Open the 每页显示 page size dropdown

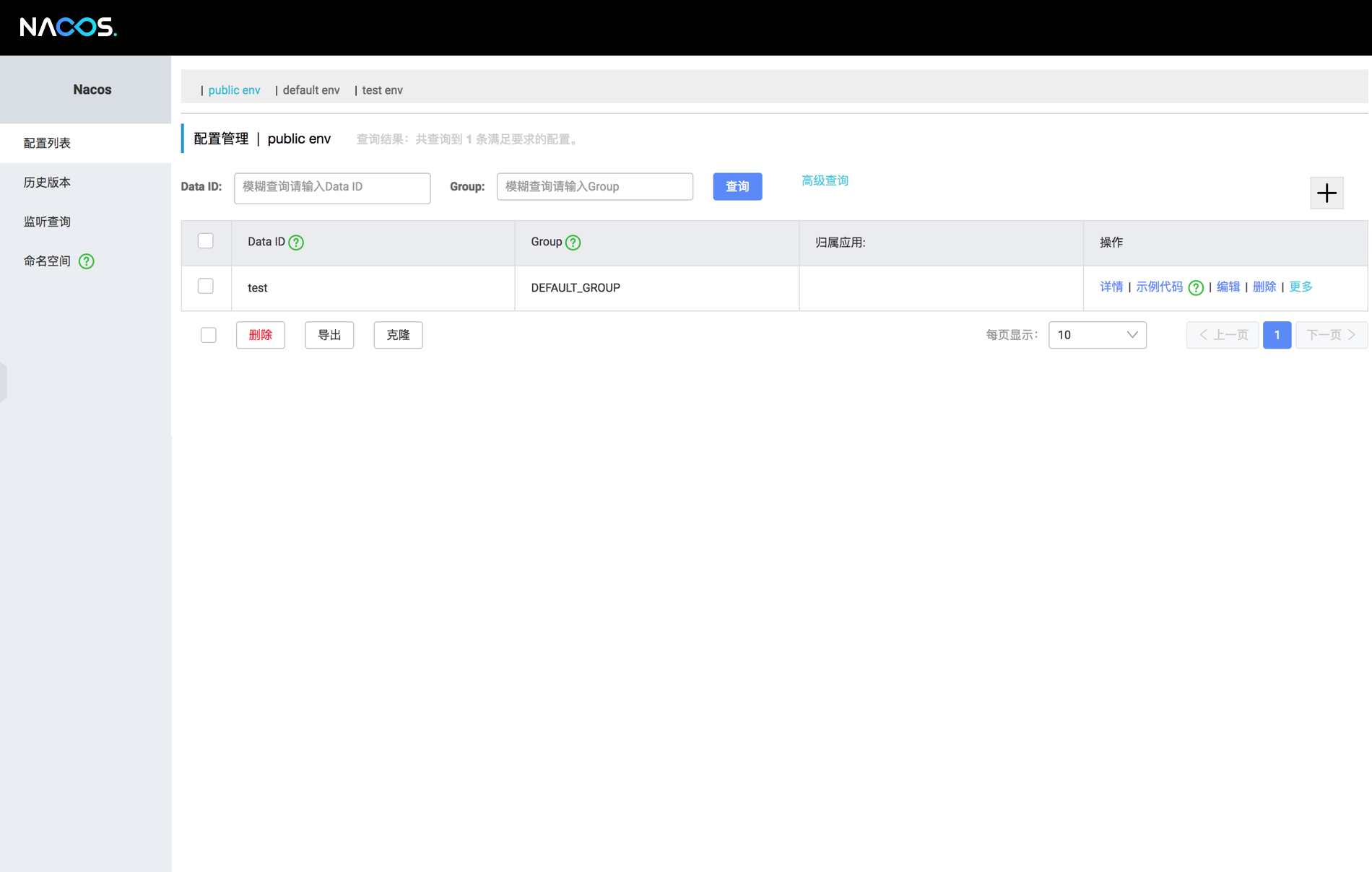tap(1098, 335)
